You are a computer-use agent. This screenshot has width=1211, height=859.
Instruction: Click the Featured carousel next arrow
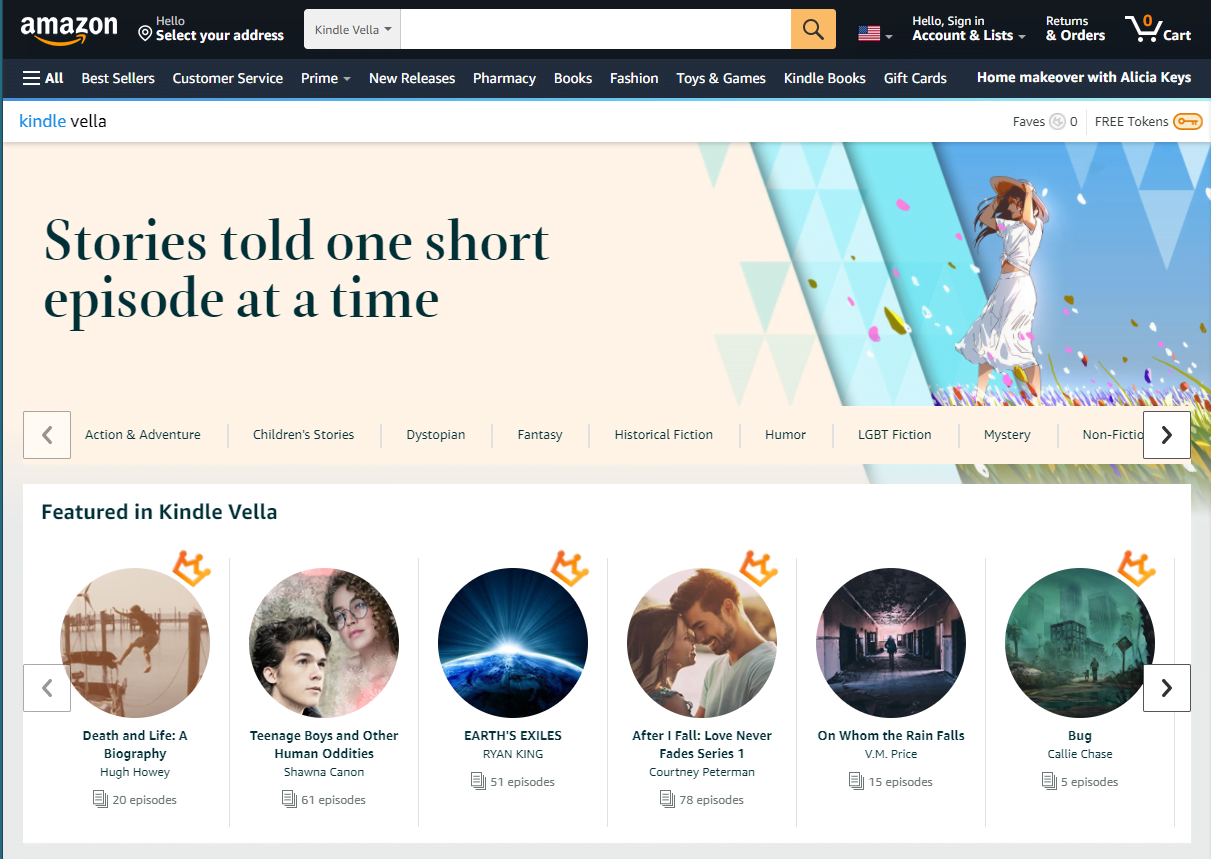tap(1167, 688)
